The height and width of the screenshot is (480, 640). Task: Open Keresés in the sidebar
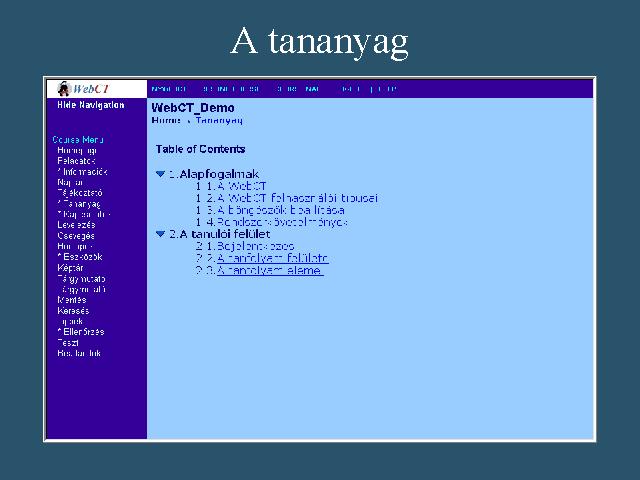pyautogui.click(x=73, y=311)
